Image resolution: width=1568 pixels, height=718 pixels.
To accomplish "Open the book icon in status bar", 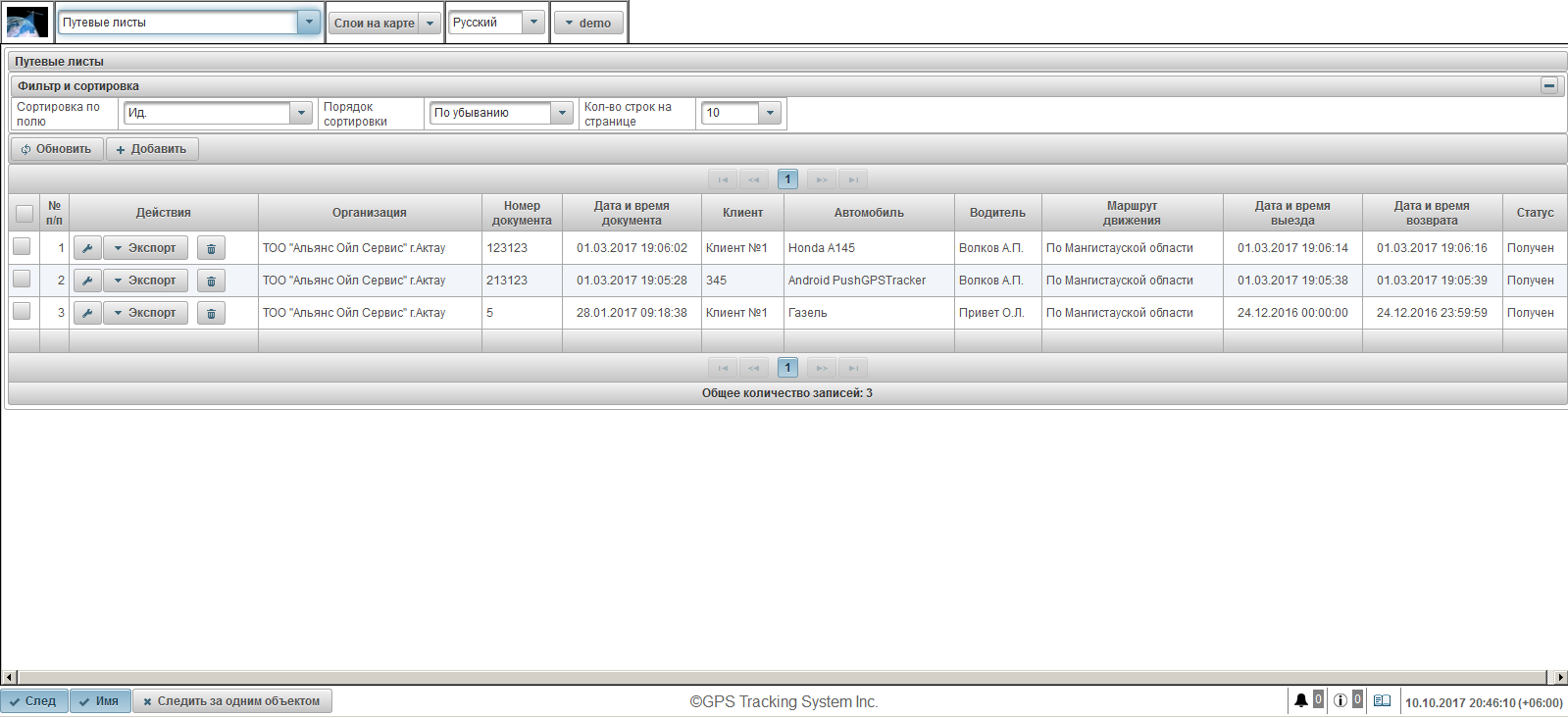I will click(x=1382, y=700).
